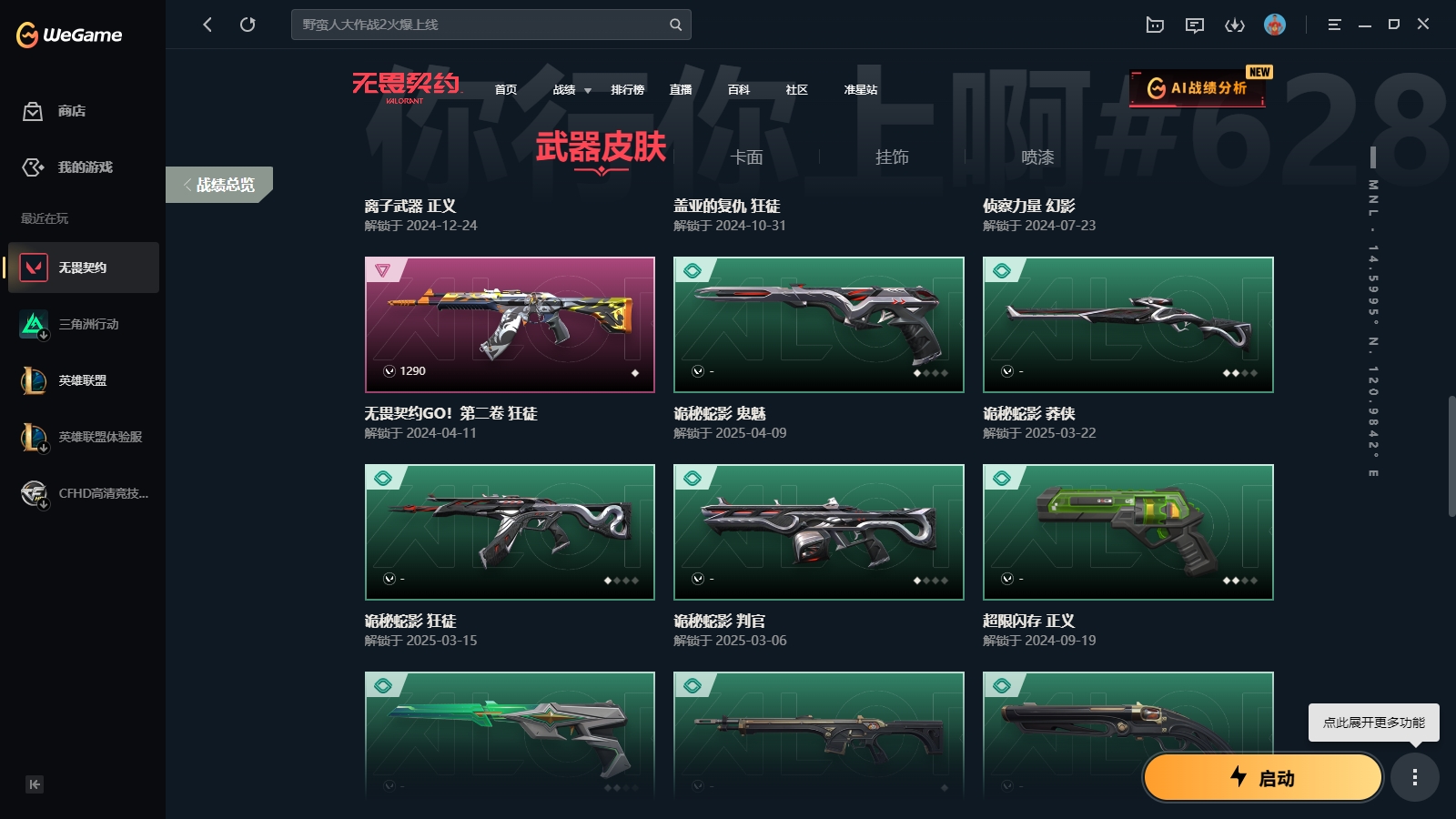The height and width of the screenshot is (819, 1456).
Task: Switch to the 喷漆 tab
Action: pyautogui.click(x=1037, y=157)
